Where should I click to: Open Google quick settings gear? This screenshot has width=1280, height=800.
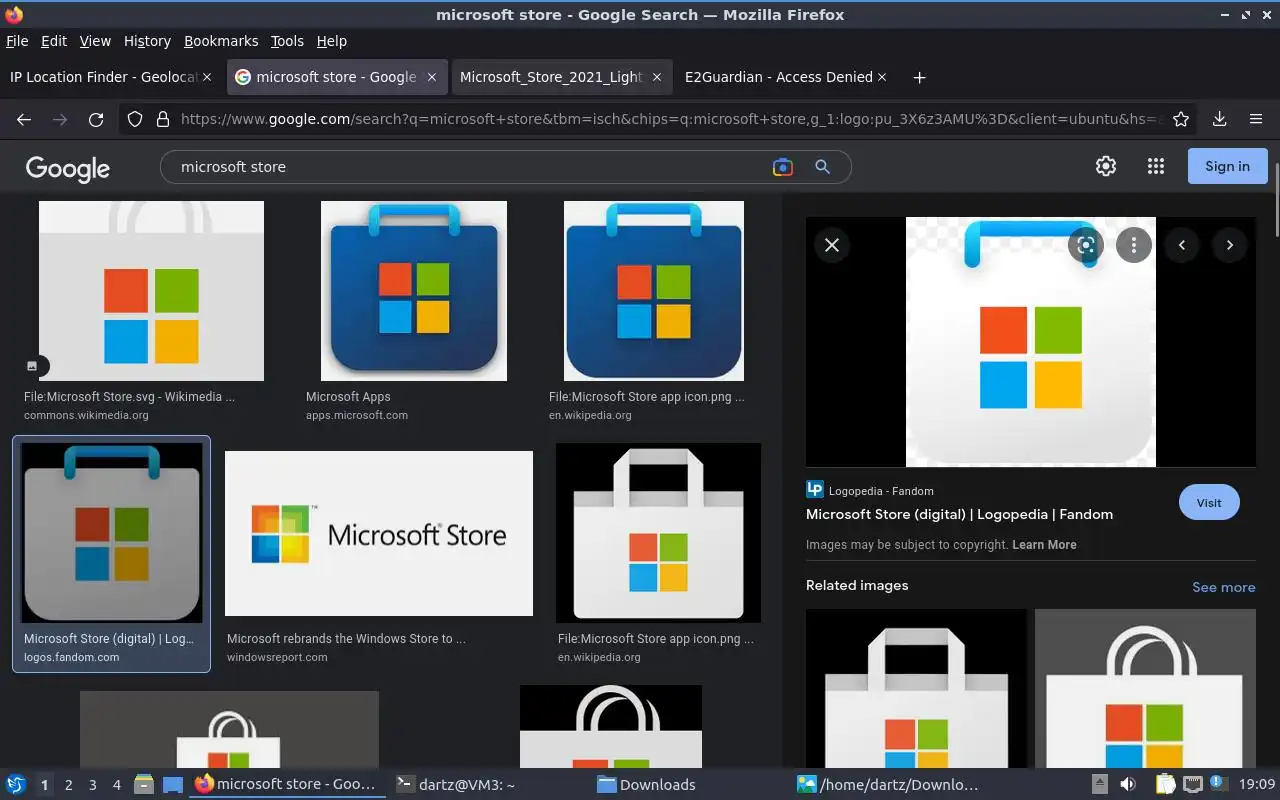click(x=1105, y=166)
